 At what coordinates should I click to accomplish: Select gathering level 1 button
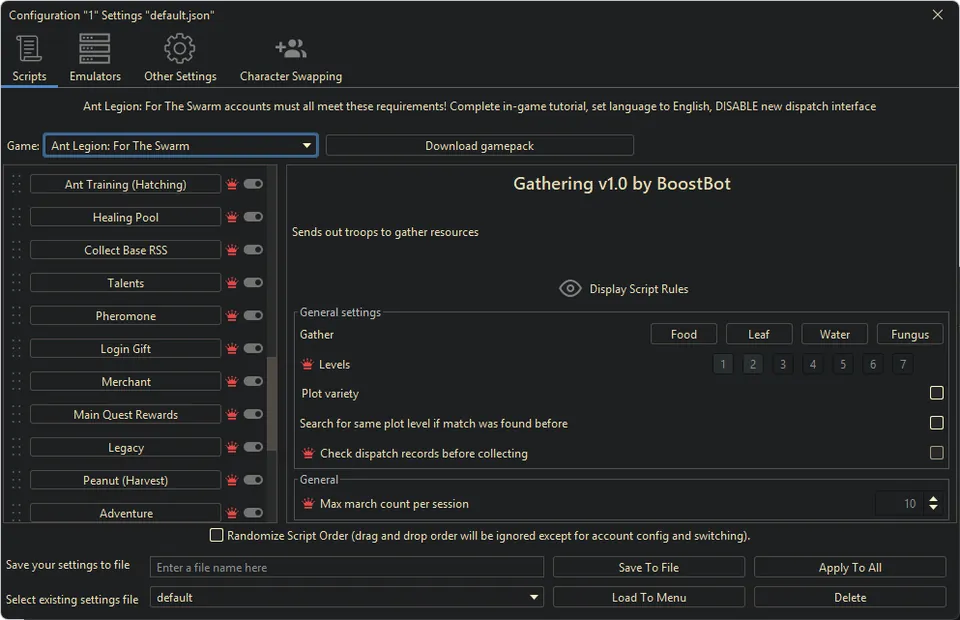tap(723, 364)
